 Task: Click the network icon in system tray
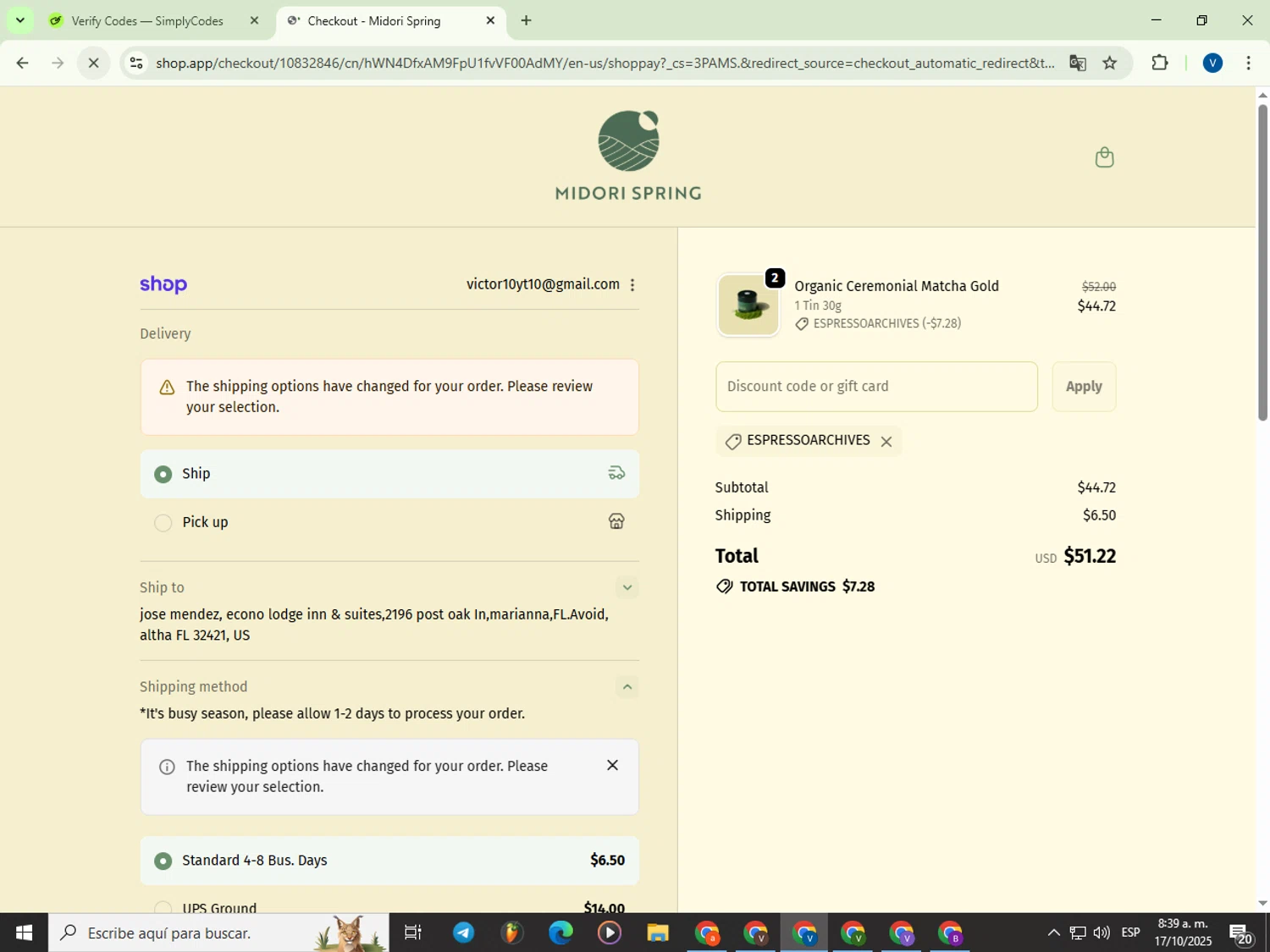coord(1077,933)
